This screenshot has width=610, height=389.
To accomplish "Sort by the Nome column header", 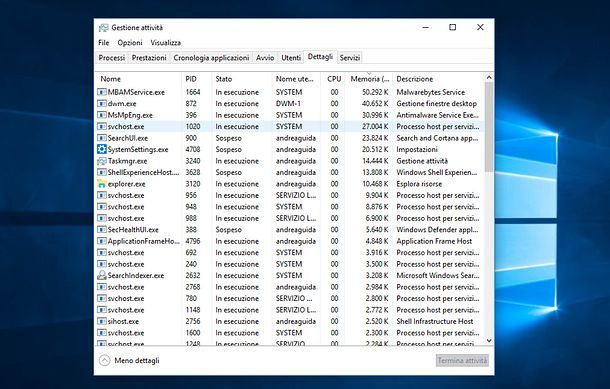I will point(138,79).
